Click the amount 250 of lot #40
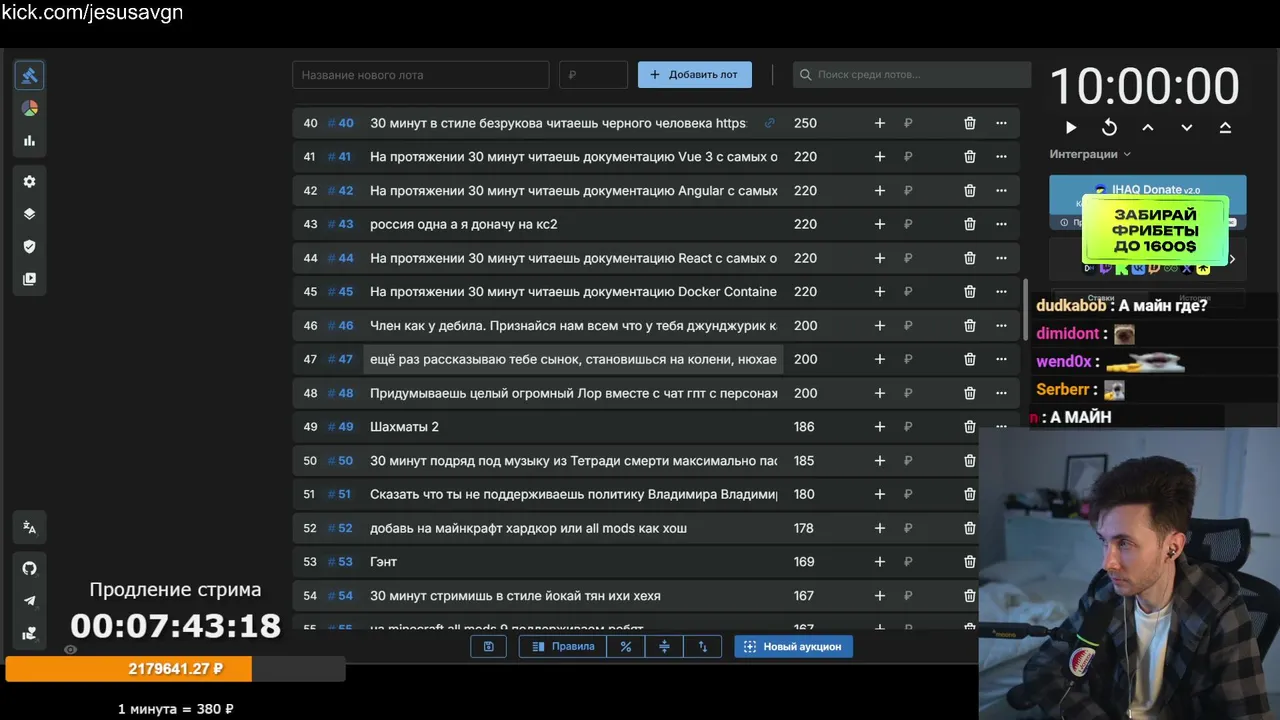Image resolution: width=1280 pixels, height=720 pixels. (805, 123)
